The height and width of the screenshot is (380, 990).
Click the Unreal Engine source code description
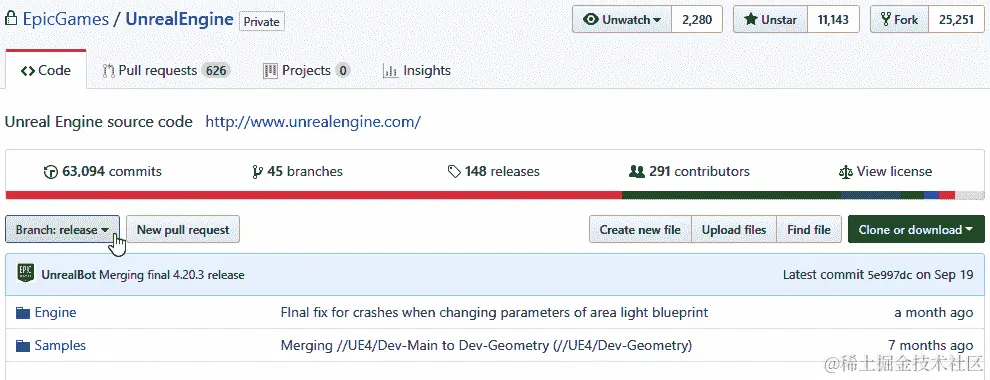click(x=98, y=122)
